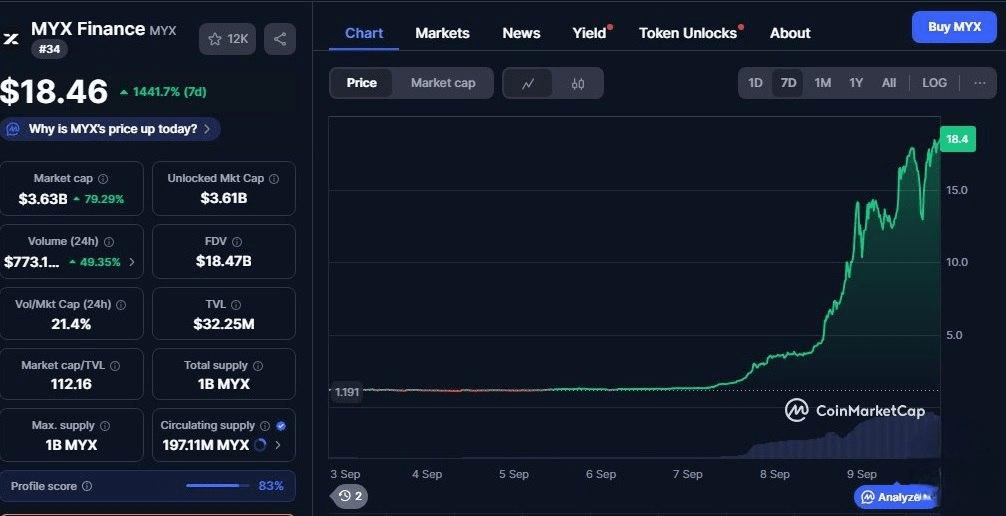The image size is (1006, 516).
Task: Click the 1441.7% (7d) change text
Action: coord(169,92)
